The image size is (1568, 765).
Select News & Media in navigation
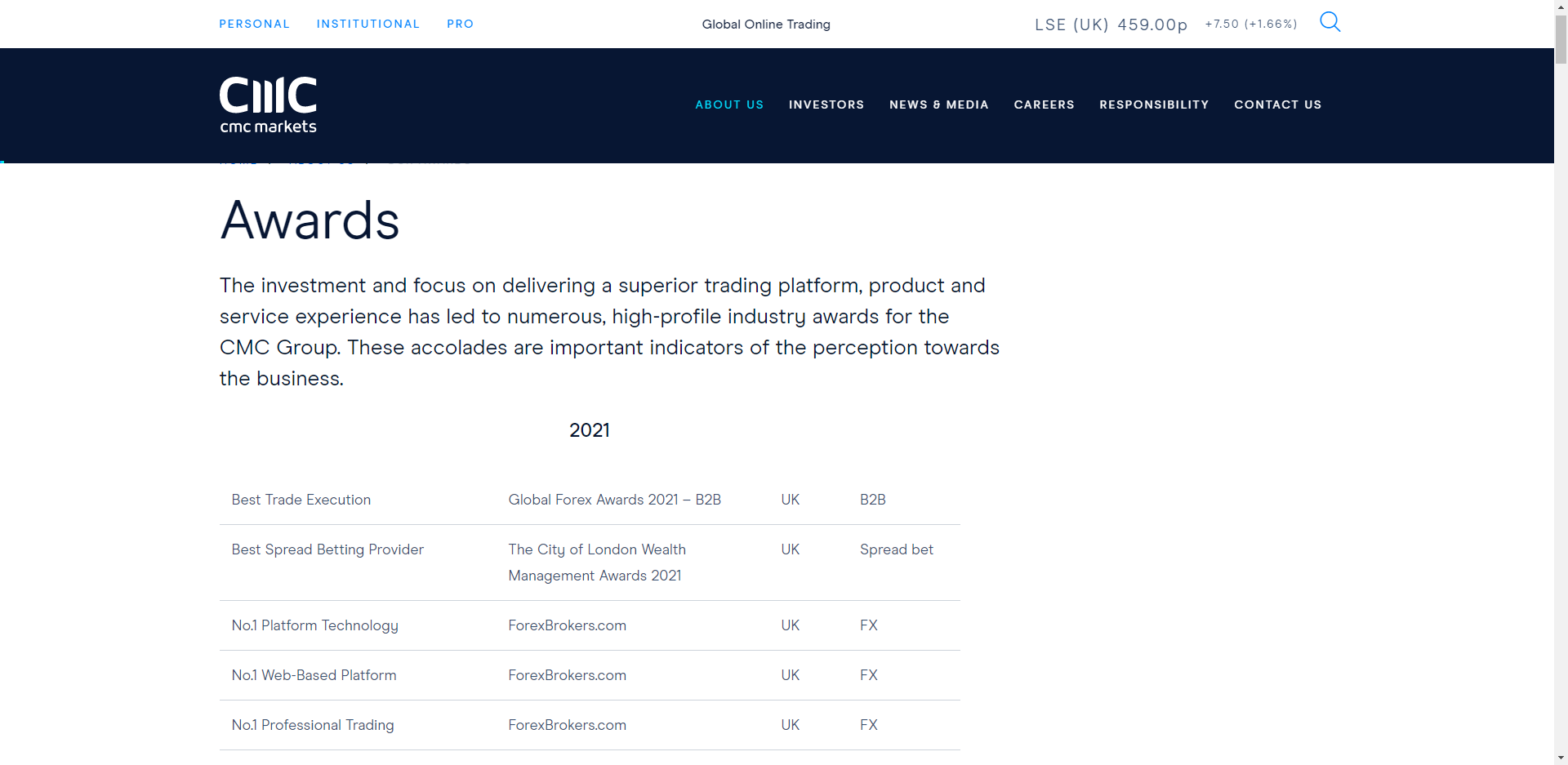[x=938, y=105]
